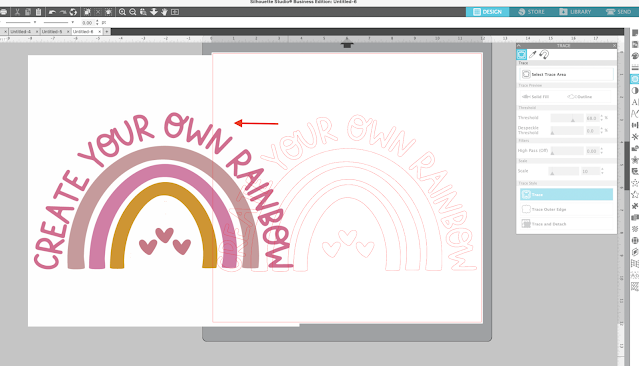
Task: Switch to the Untitled-5 document tab
Action: 52,31
